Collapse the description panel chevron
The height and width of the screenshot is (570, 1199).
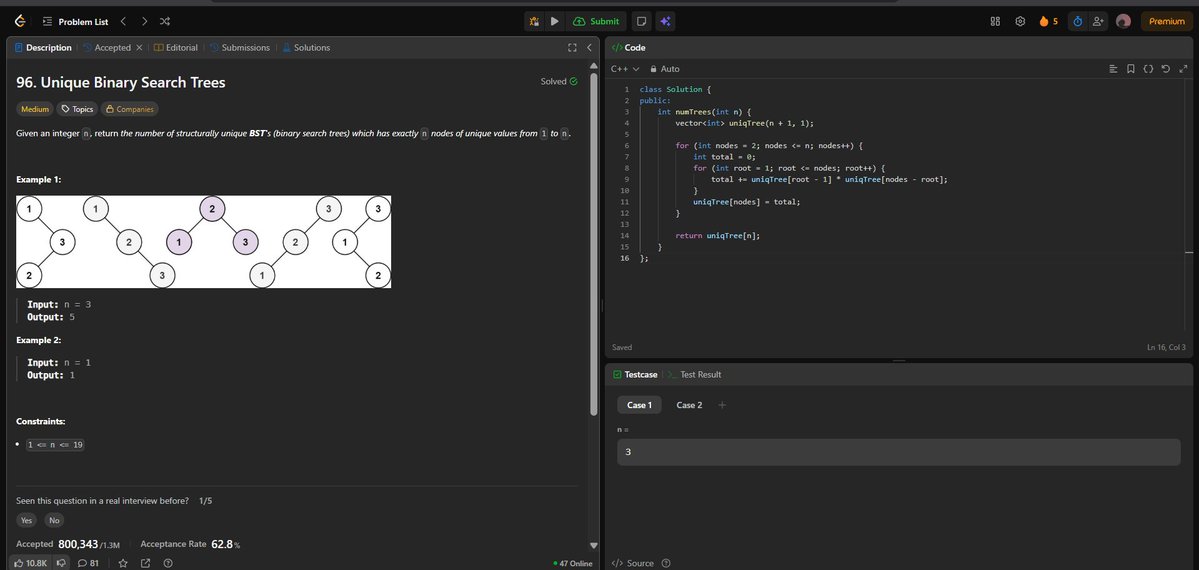pyautogui.click(x=589, y=47)
